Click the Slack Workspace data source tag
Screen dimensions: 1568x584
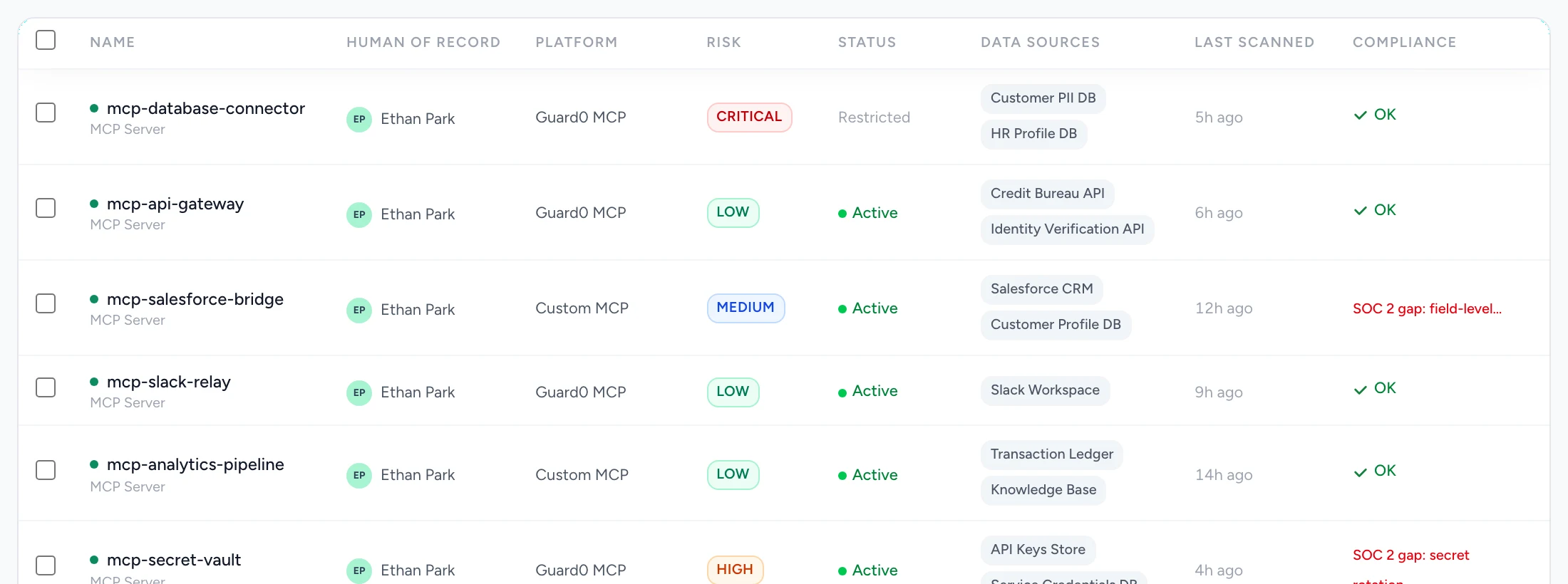[x=1046, y=390]
